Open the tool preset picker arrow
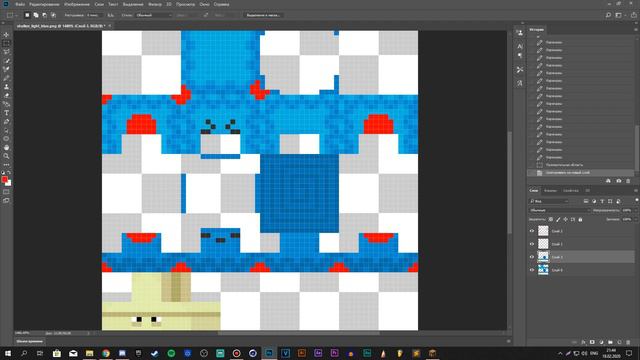Screen dimensions: 640x360 click(16, 15)
